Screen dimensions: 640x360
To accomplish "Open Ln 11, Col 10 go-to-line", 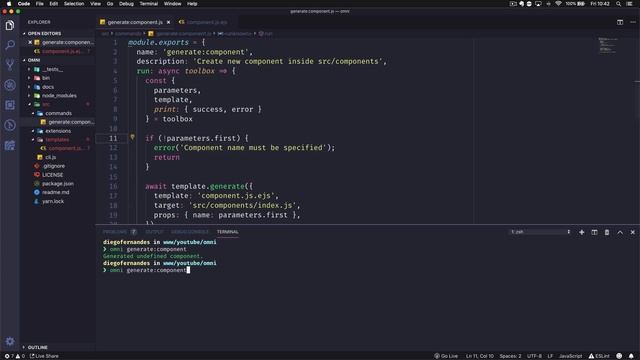I will pos(480,356).
